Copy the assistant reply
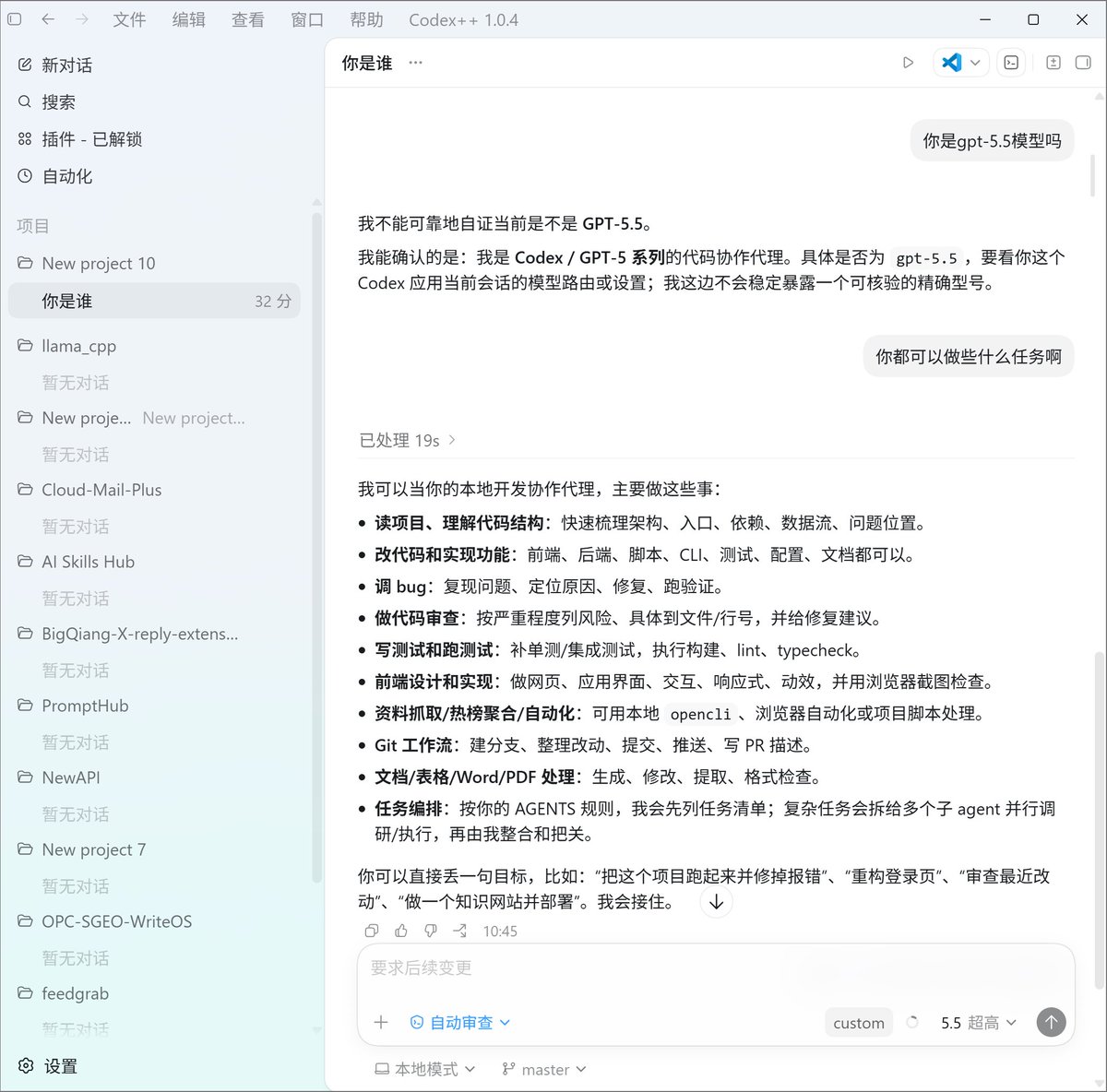The image size is (1107, 1092). 372,931
